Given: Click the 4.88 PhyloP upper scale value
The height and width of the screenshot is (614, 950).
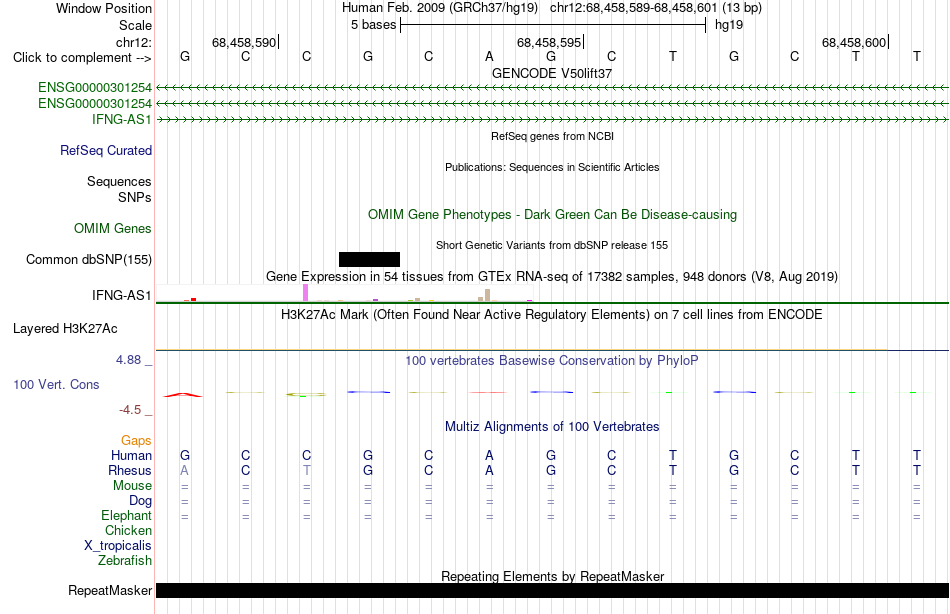Looking at the screenshot, I should click(128, 360).
